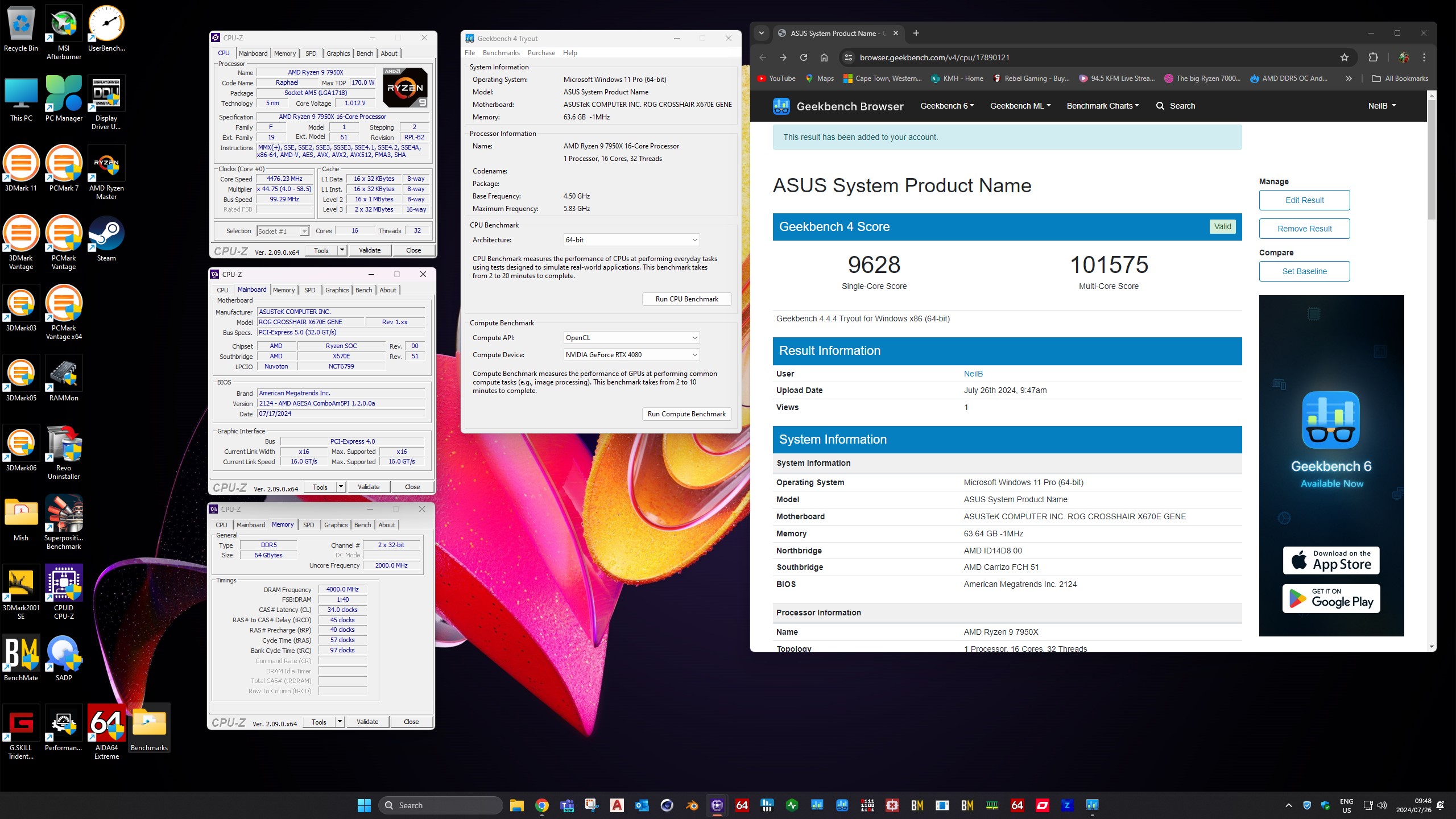This screenshot has height=819, width=1456.
Task: Open the NeilB user link in results
Action: [973, 374]
